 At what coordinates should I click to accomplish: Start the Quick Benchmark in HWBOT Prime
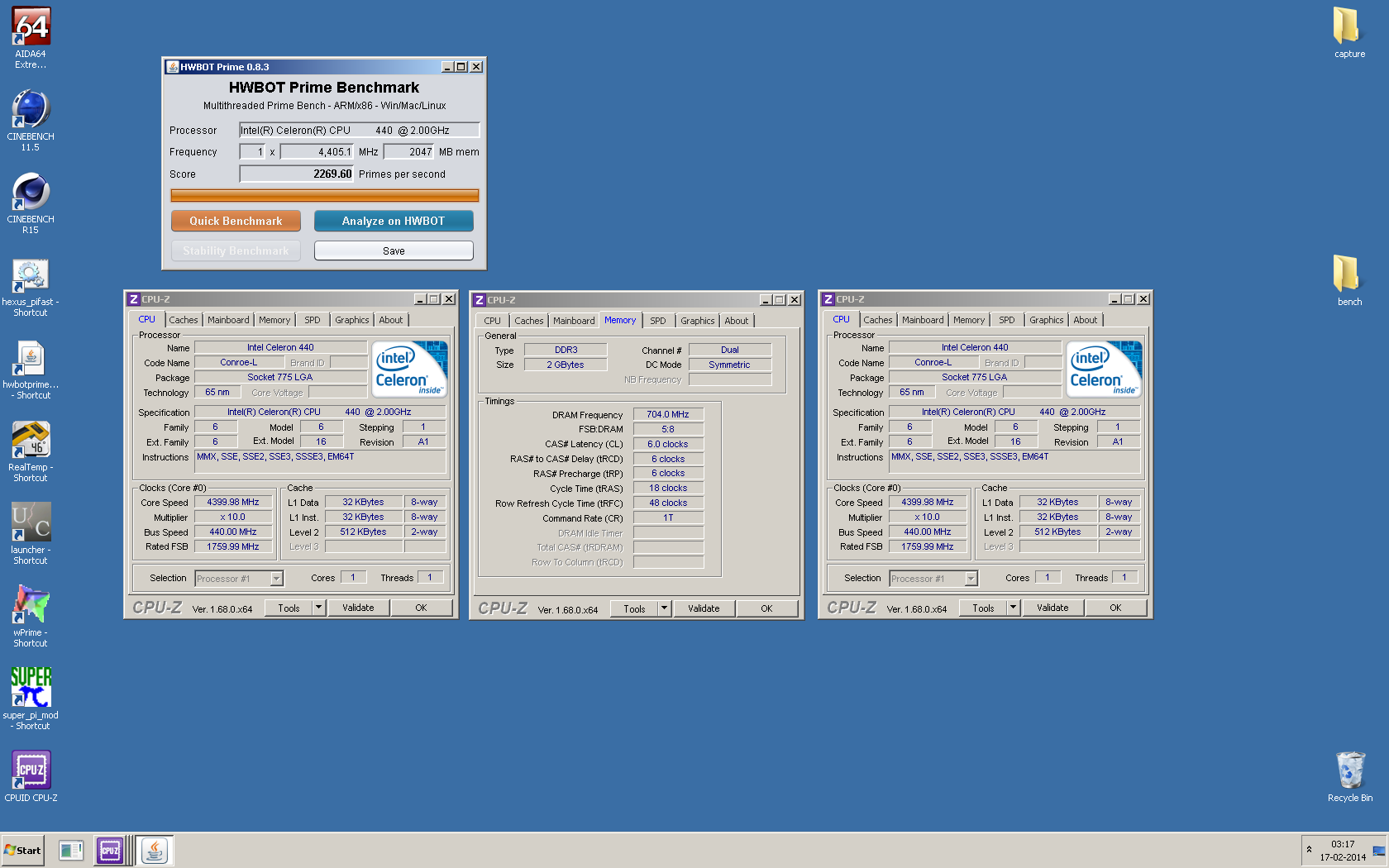click(x=236, y=221)
